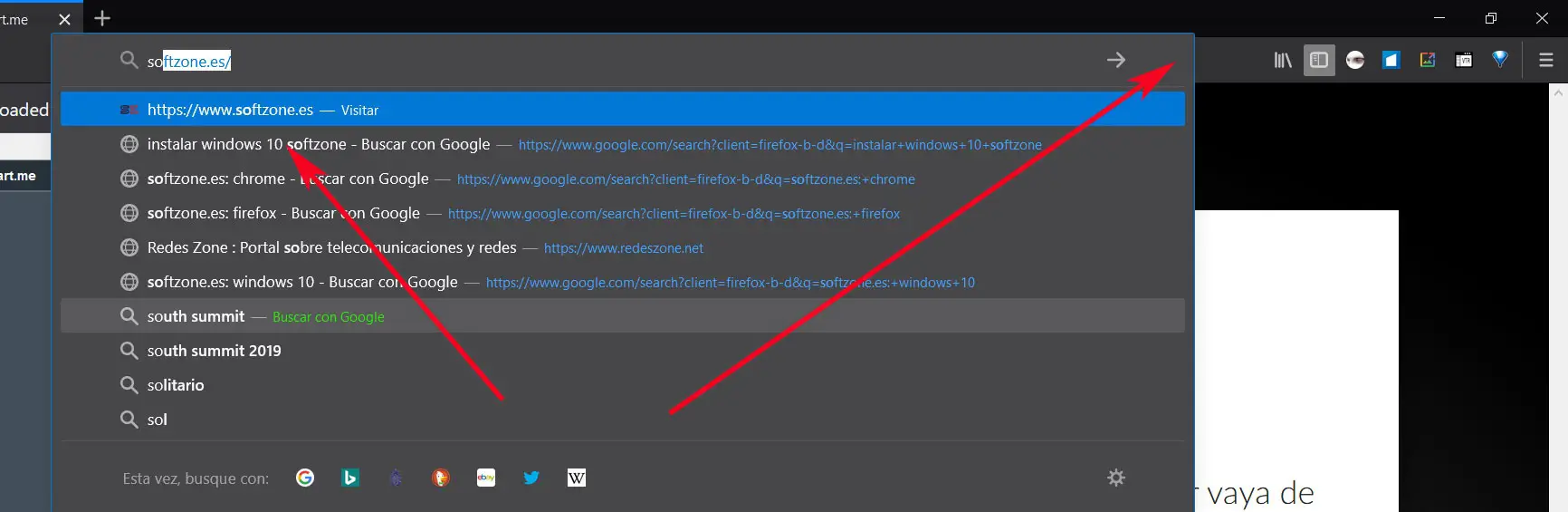Select the dark purple search engine icon after Bing
1568x512 pixels.
[396, 478]
